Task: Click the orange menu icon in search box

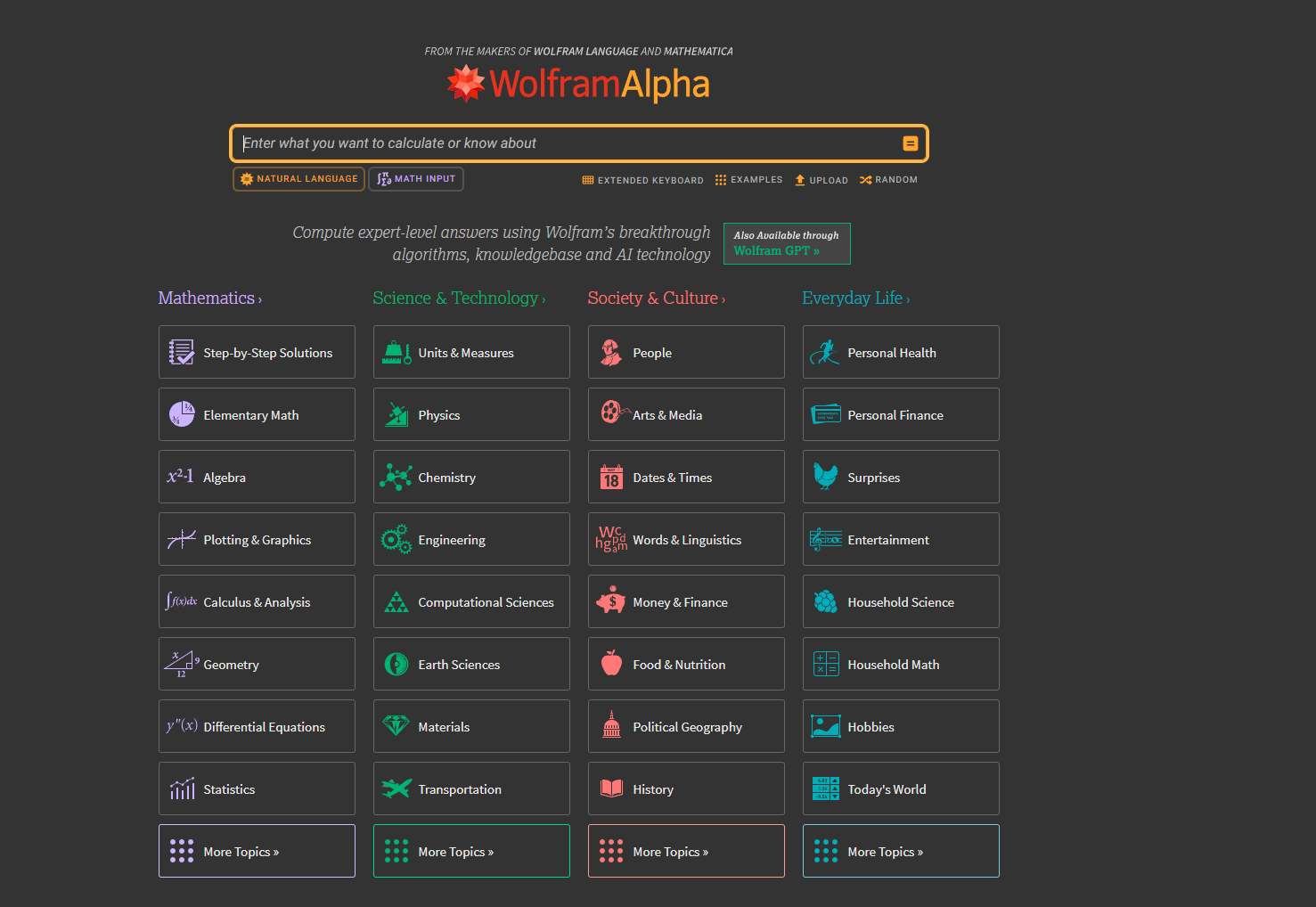Action: [x=911, y=143]
